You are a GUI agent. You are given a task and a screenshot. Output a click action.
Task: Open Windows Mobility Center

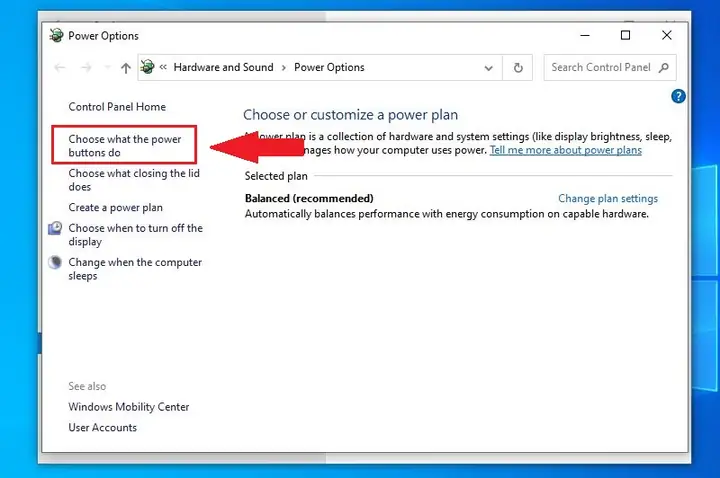129,407
